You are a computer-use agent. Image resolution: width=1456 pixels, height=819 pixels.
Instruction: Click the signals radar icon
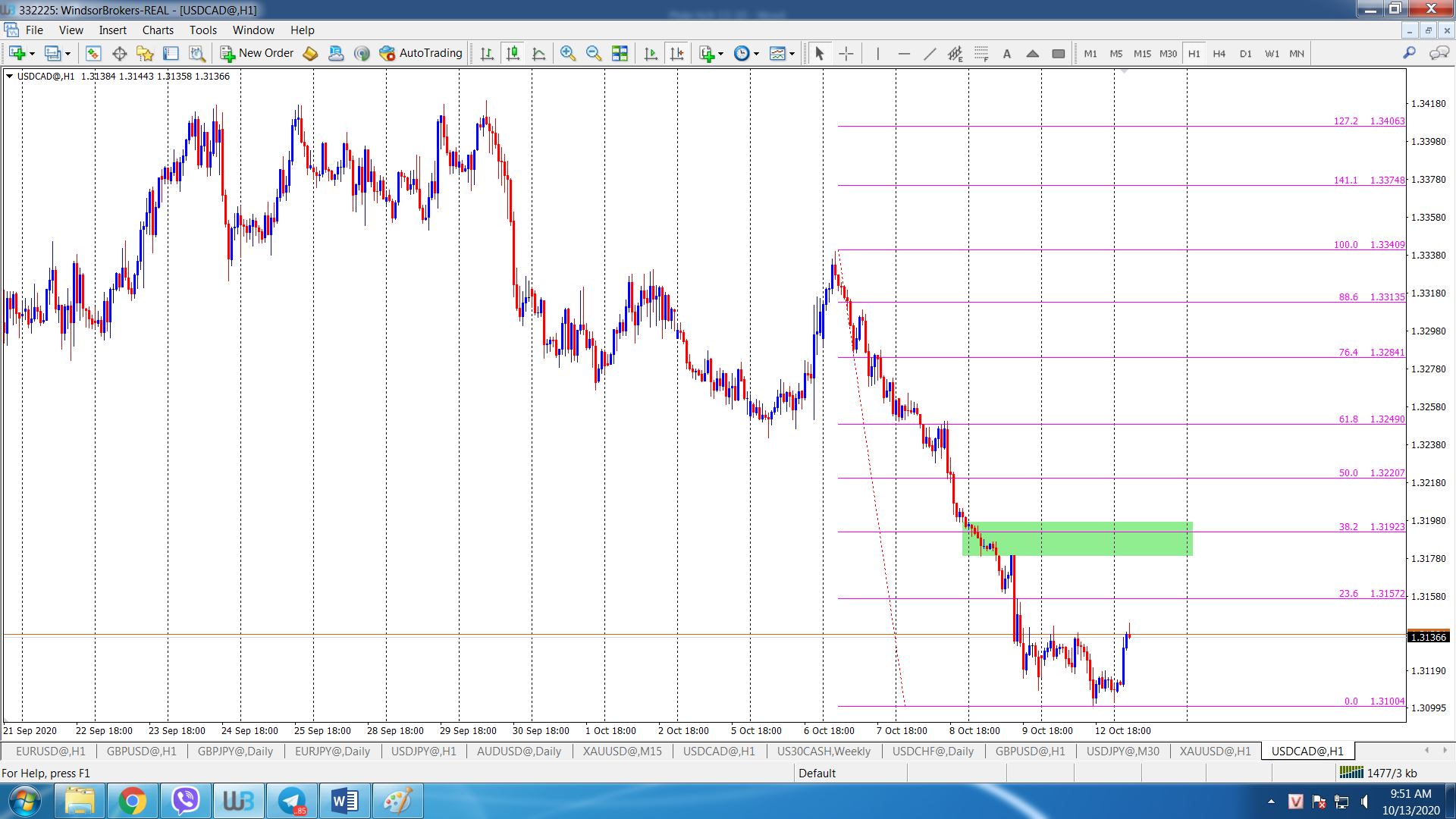[362, 53]
